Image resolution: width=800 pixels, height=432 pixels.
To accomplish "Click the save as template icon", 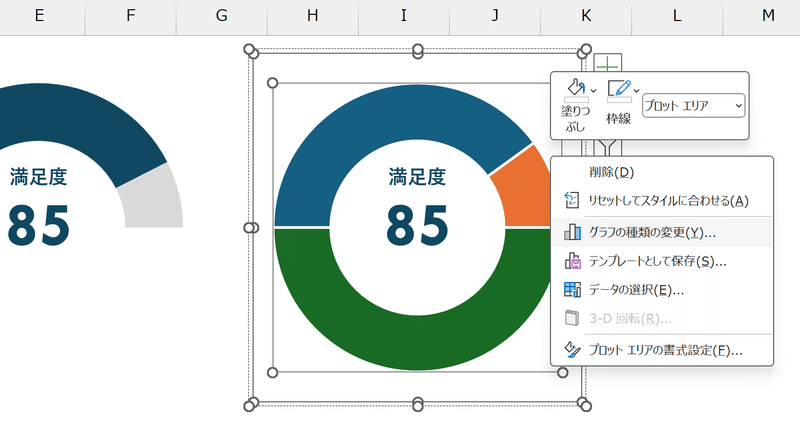I will pos(572,261).
